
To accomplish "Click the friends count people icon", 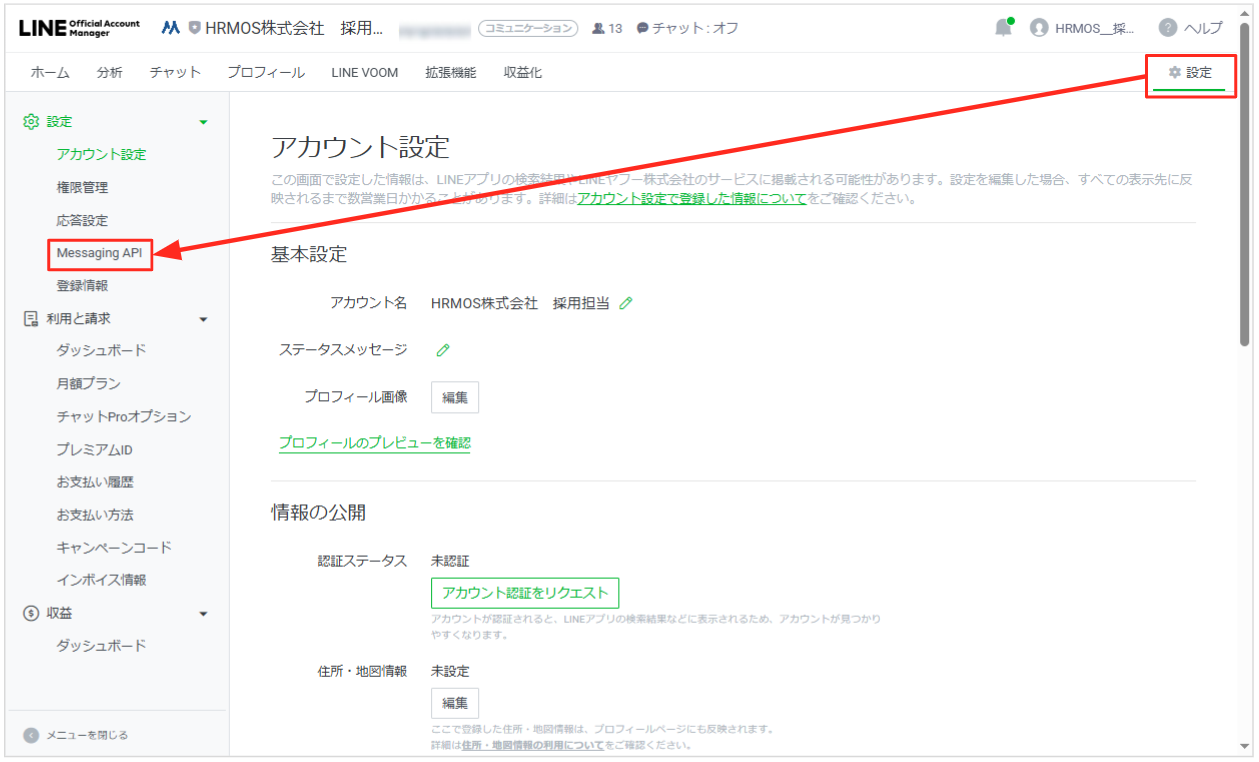I will pyautogui.click(x=598, y=28).
